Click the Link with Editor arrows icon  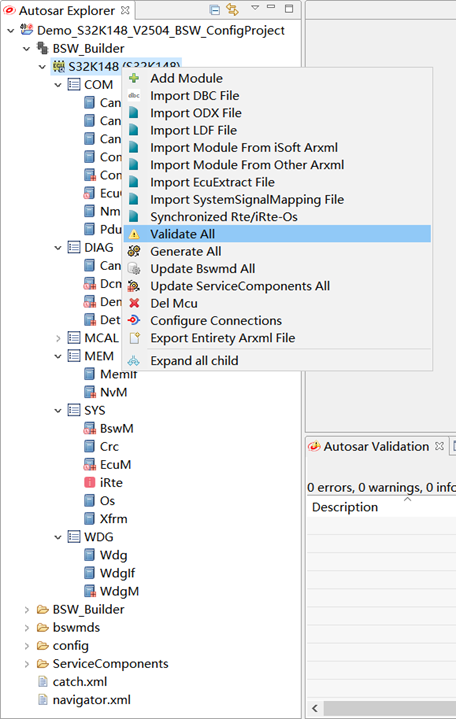click(233, 10)
